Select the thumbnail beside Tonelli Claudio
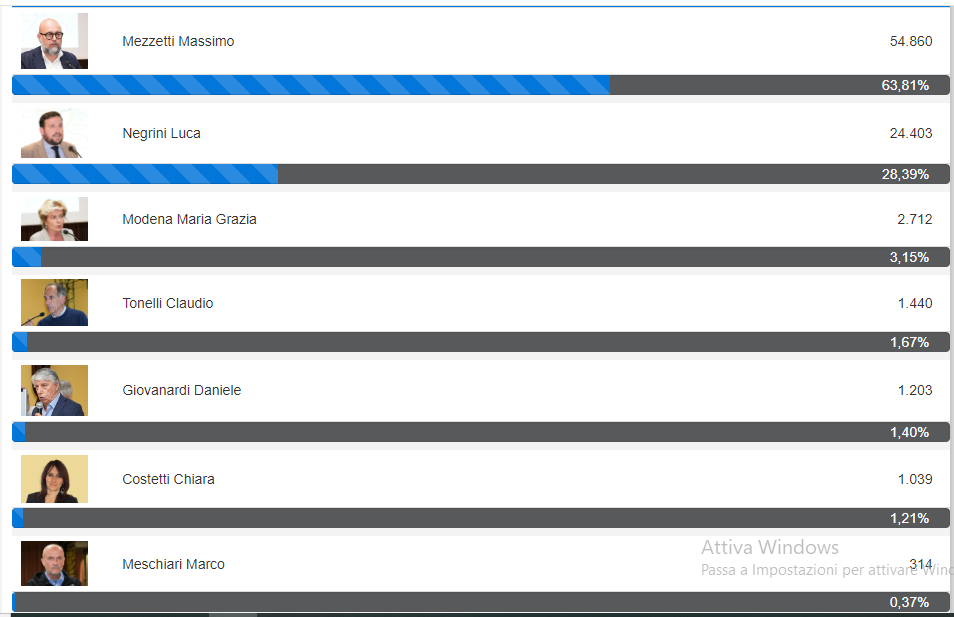954x617 pixels. pos(54,303)
